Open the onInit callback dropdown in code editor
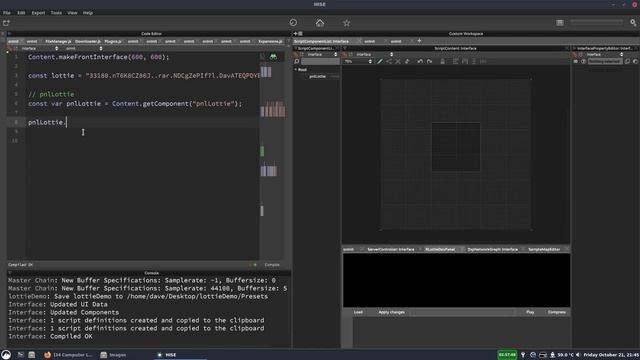 pyautogui.click(x=84, y=48)
